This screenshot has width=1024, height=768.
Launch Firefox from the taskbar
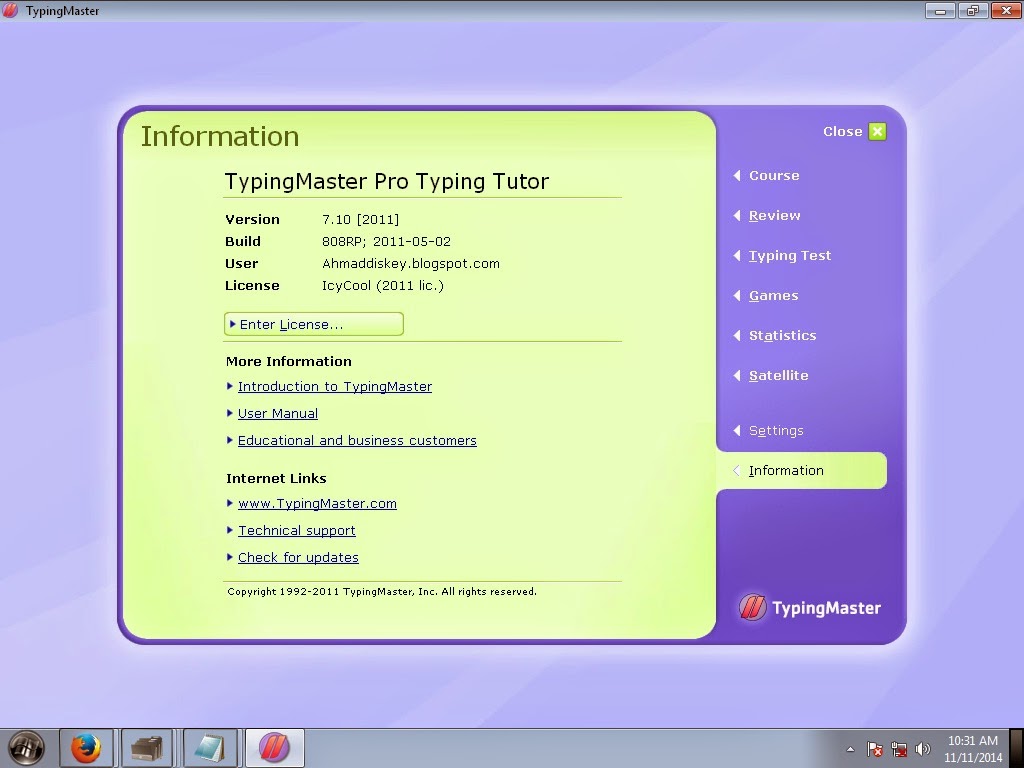(x=86, y=747)
